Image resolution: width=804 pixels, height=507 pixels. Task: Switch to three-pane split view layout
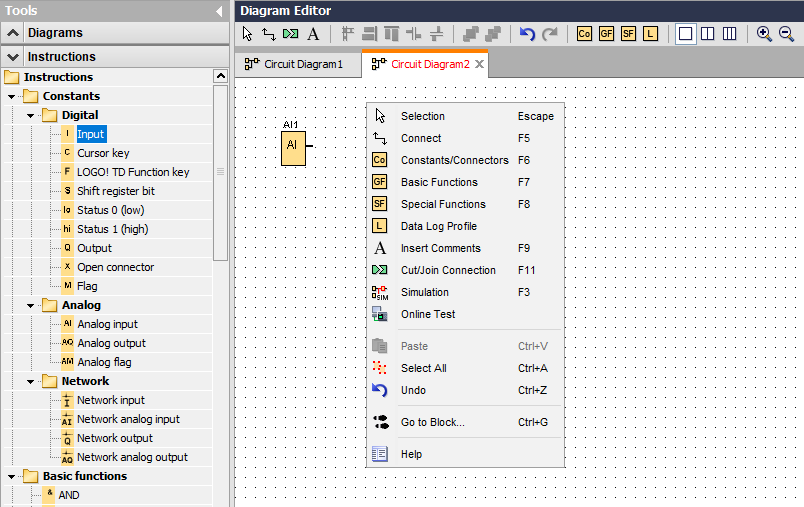pos(730,34)
